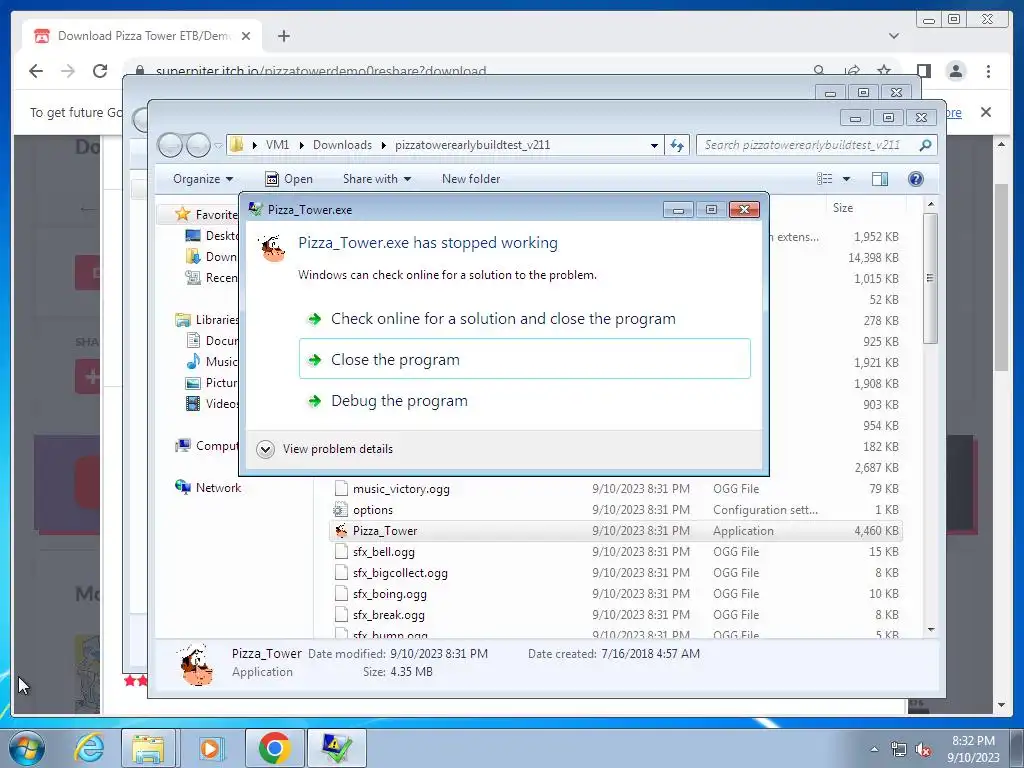The image size is (1024, 768).
Task: Expand the address bar history dropdown
Action: click(x=654, y=146)
